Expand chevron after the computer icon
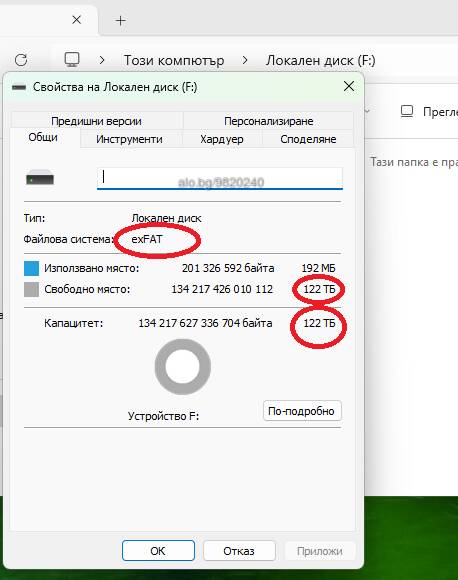458x580 pixels. click(x=102, y=60)
